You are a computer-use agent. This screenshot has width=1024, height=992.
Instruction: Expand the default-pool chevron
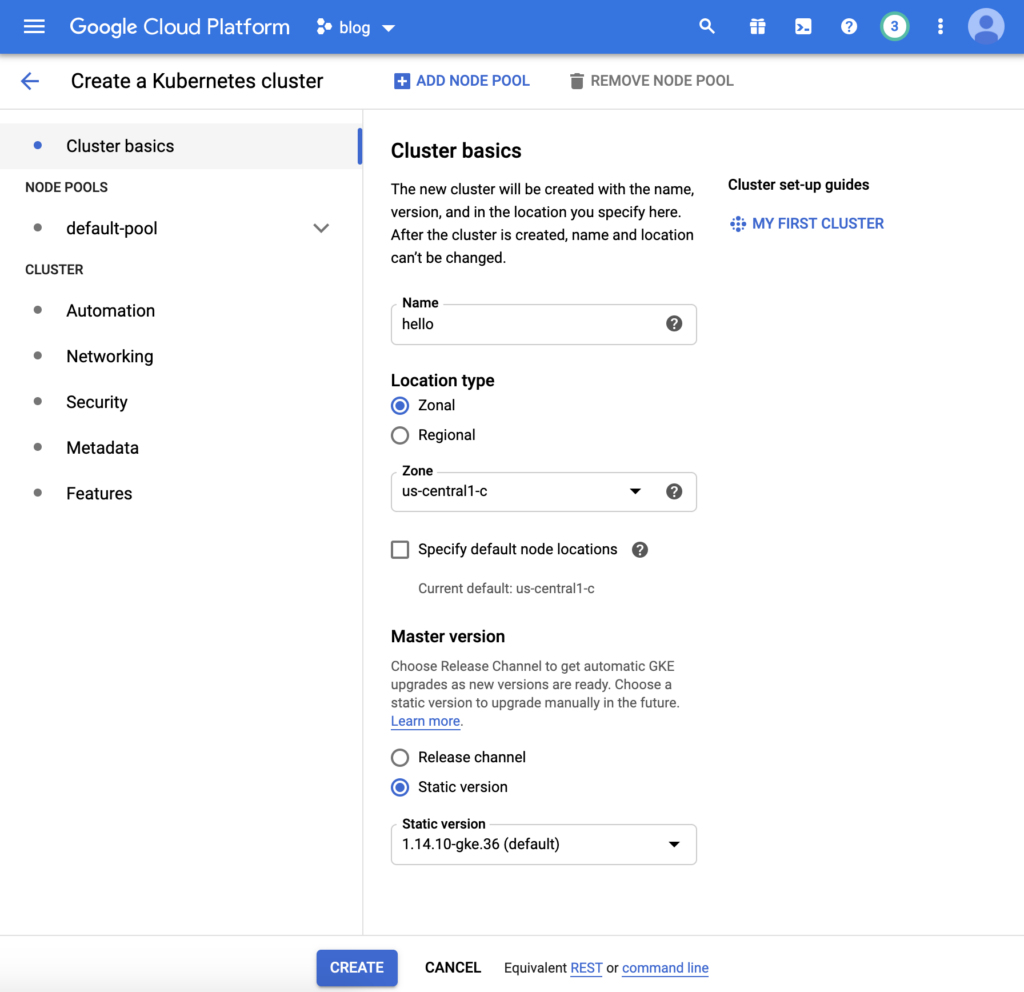pyautogui.click(x=321, y=229)
